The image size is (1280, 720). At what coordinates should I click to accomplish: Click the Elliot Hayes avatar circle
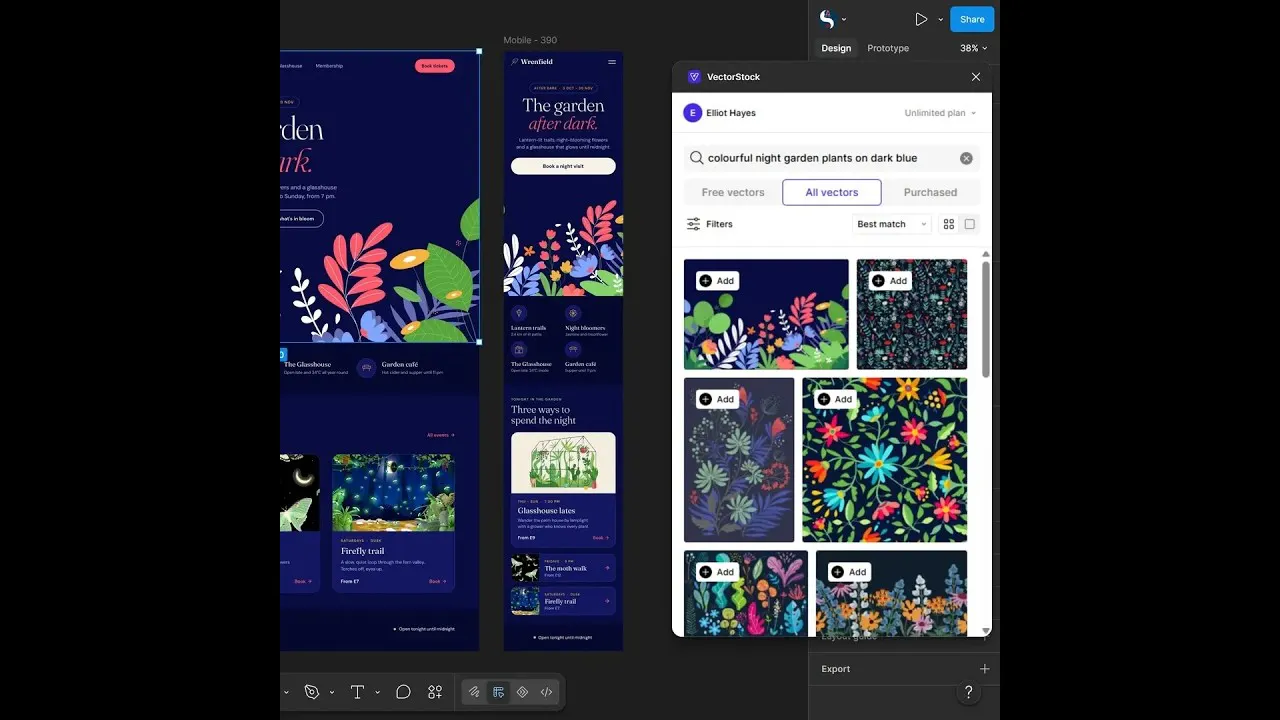(x=692, y=113)
